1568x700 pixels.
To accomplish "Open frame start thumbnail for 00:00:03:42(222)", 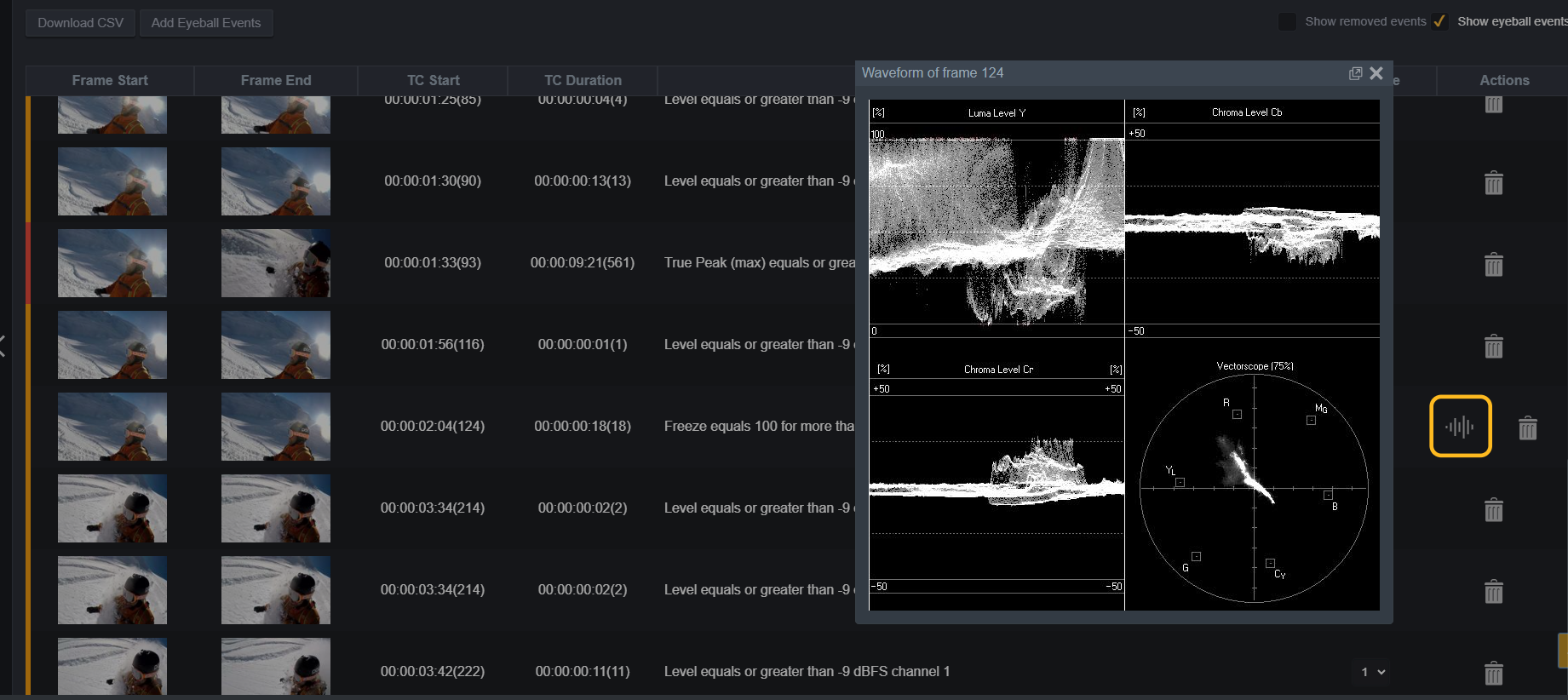I will (112, 667).
